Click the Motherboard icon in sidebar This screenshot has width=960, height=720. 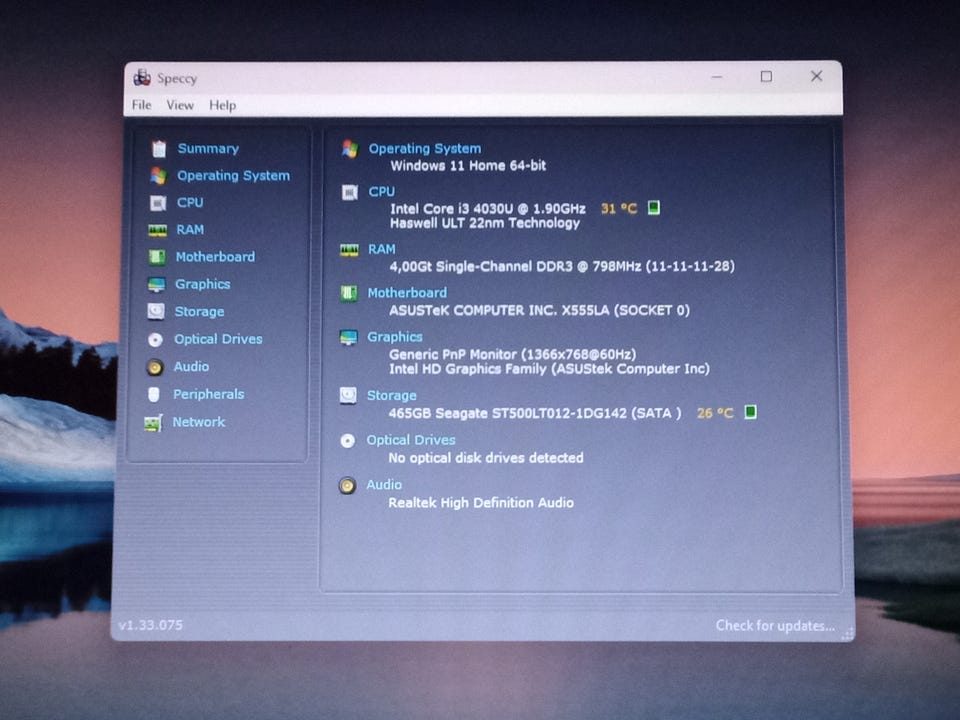coord(157,257)
